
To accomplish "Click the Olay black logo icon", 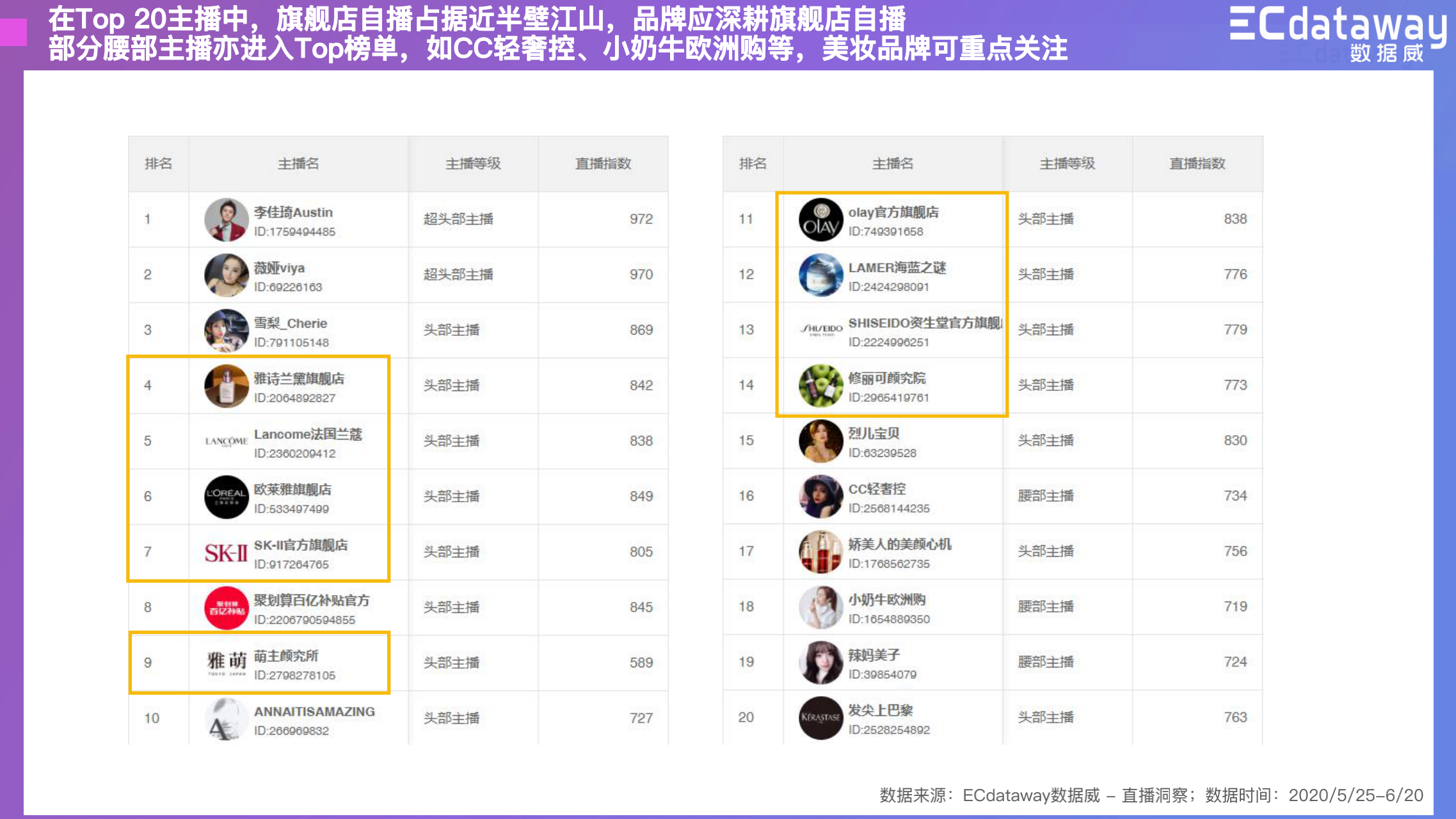I will pos(820,219).
